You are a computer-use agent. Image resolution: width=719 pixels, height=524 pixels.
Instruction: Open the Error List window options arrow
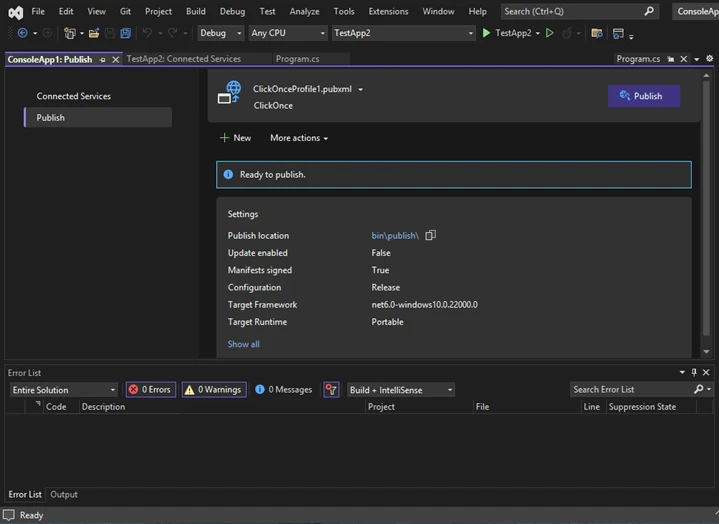pyautogui.click(x=682, y=372)
